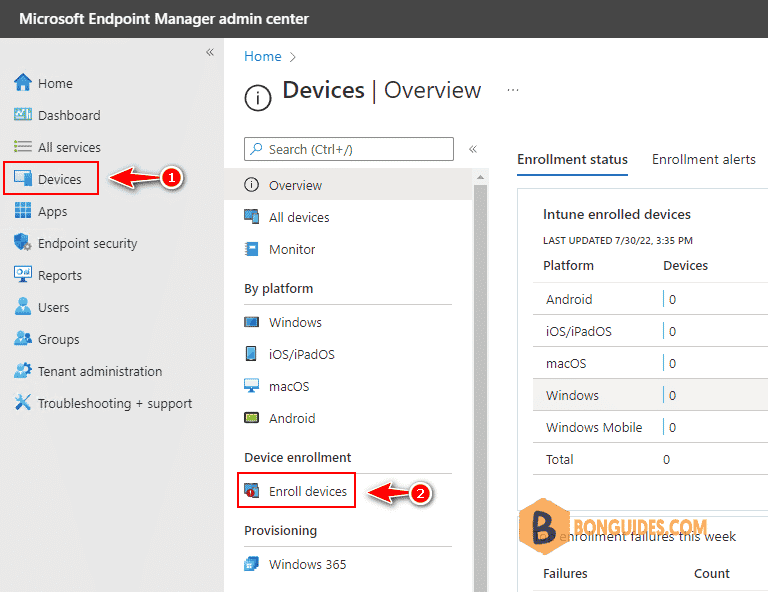This screenshot has width=768, height=592.
Task: Select the Devices monitor icon in sidebar
Action: [x=23, y=178]
